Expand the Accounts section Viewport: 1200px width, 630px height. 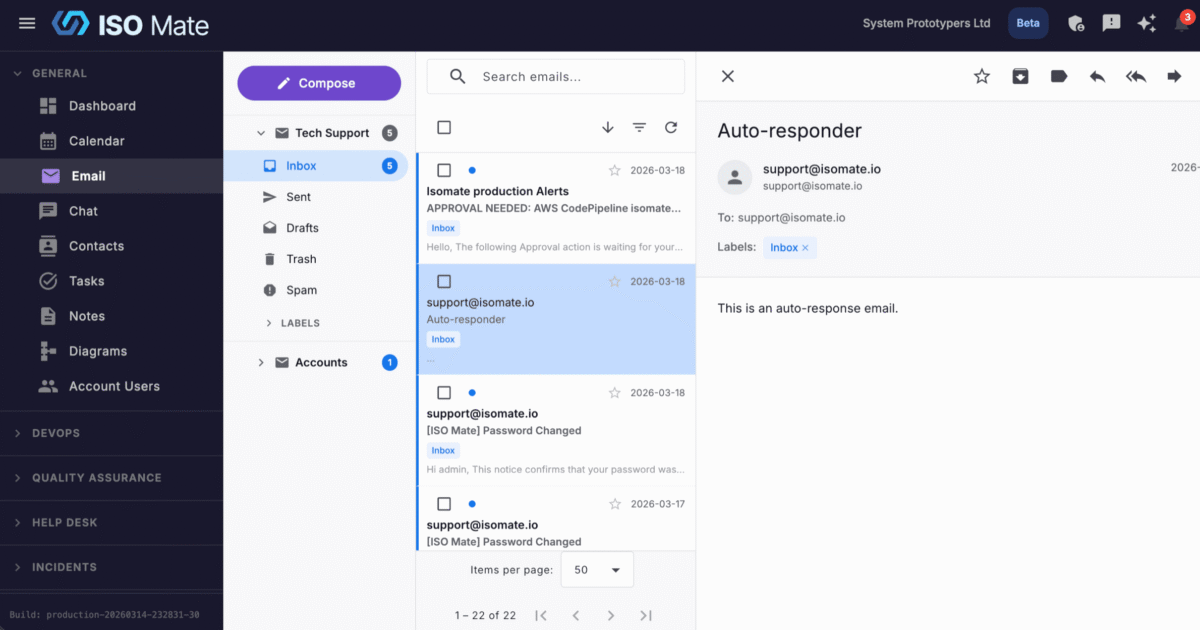pos(262,362)
